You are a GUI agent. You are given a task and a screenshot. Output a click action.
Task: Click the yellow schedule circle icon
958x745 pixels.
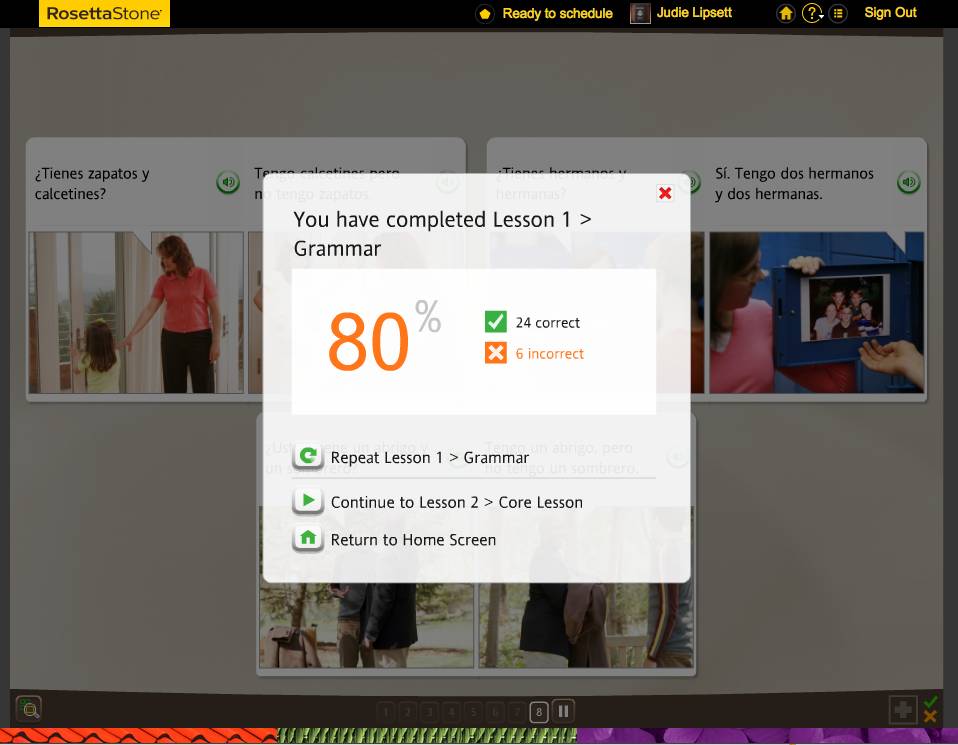484,13
